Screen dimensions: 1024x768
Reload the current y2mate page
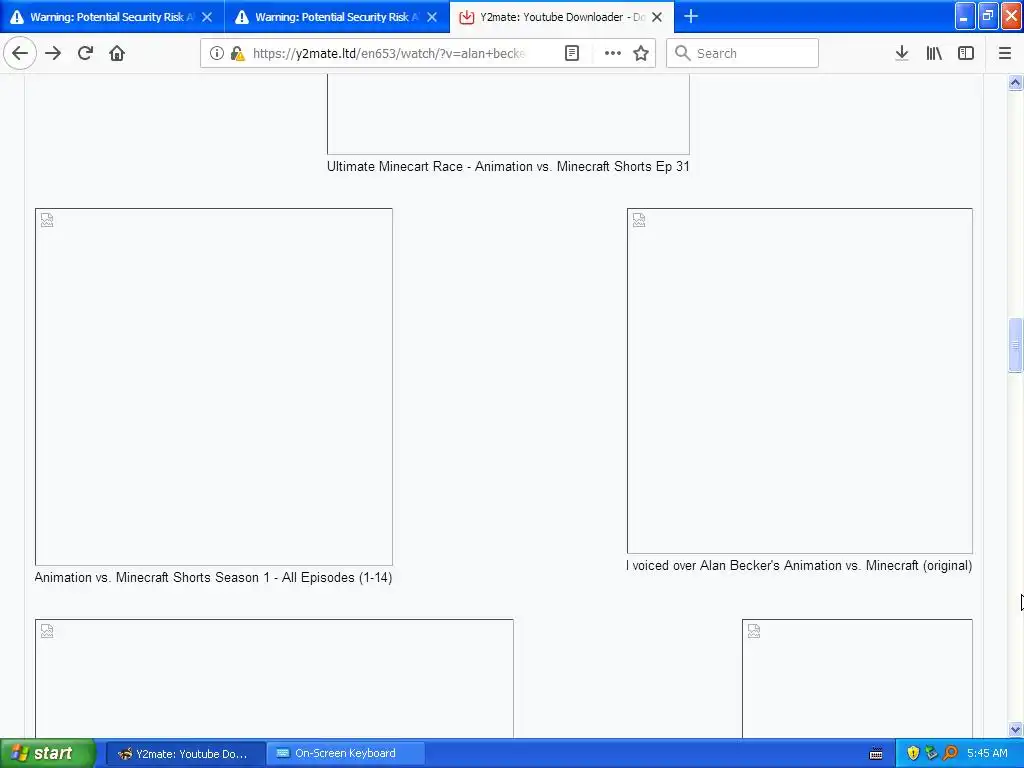(x=85, y=53)
